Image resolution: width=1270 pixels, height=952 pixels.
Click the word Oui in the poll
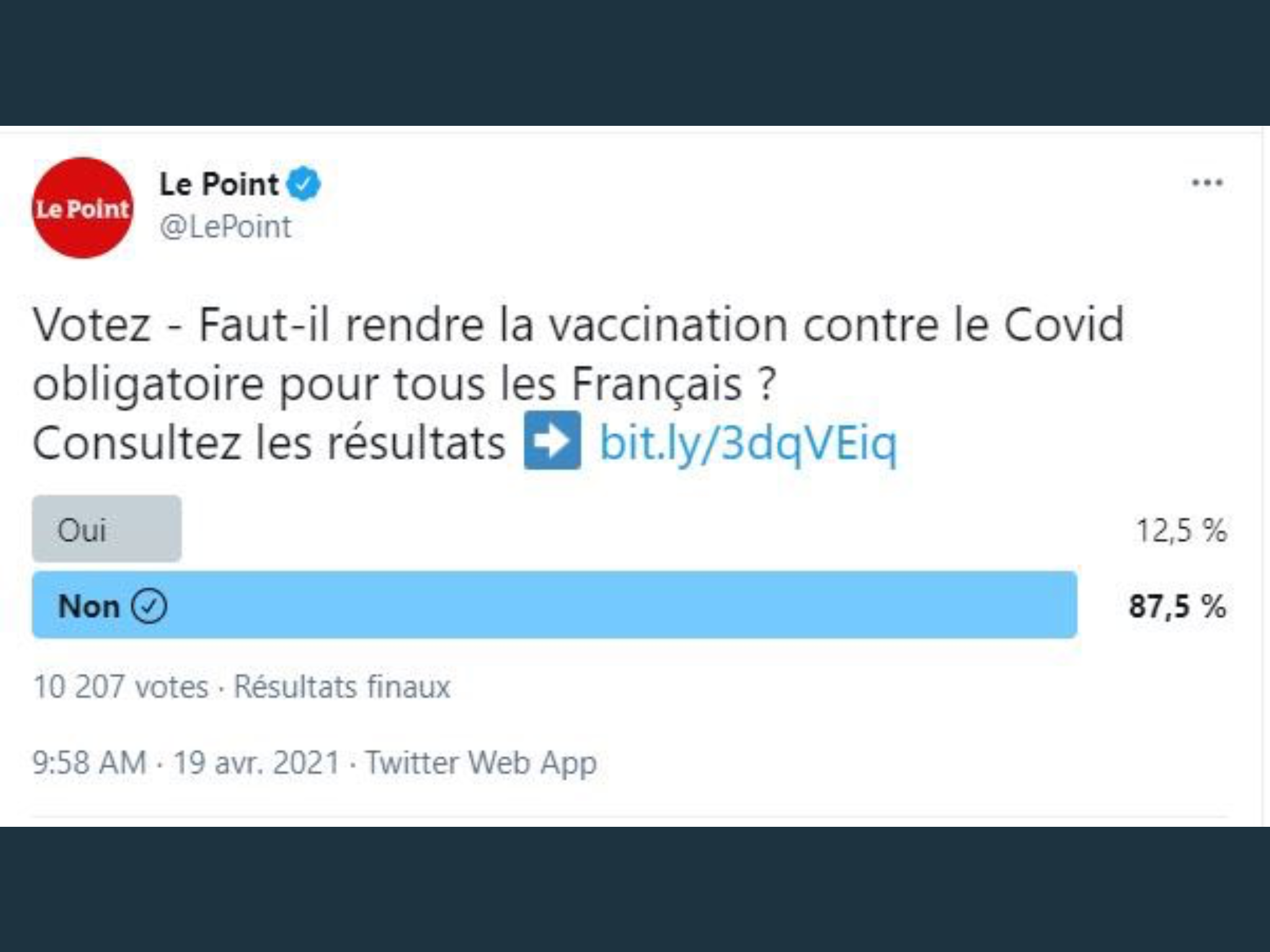[x=82, y=531]
